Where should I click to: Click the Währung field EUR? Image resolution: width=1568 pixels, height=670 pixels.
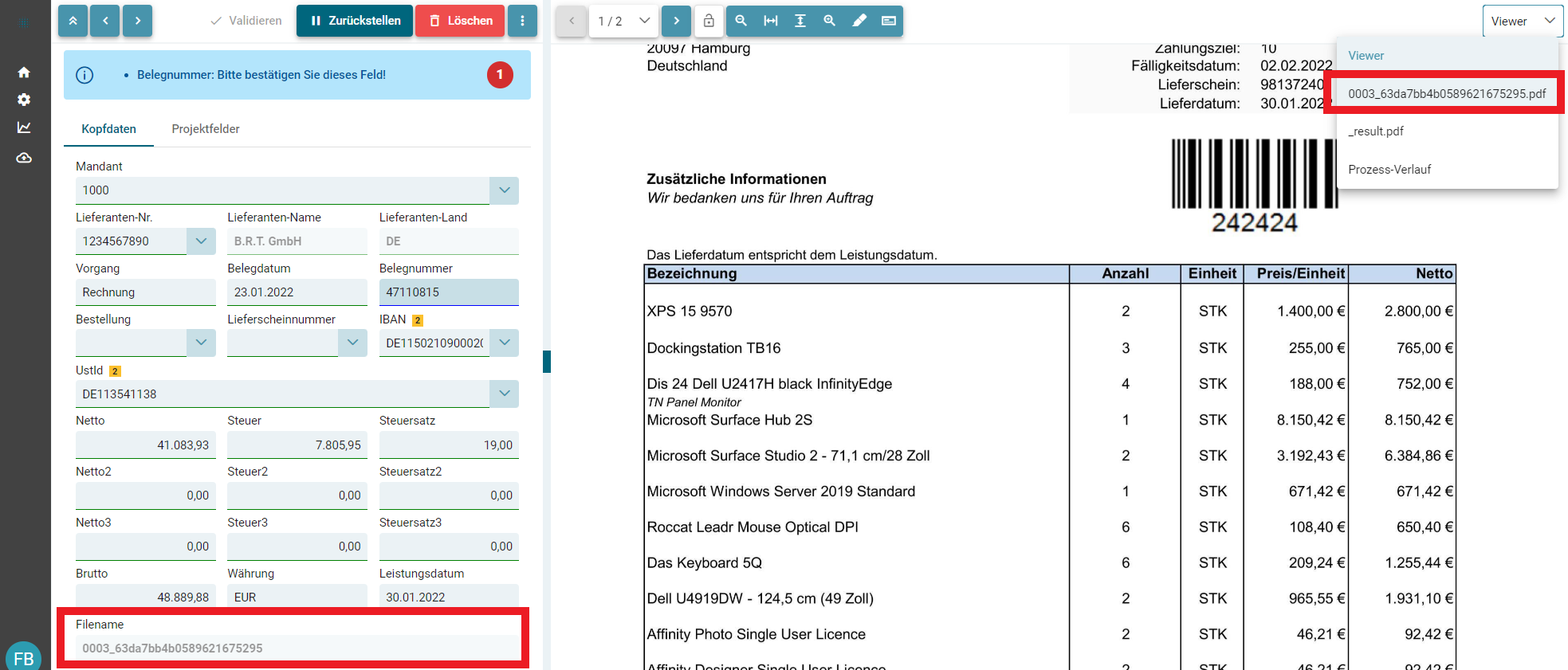pyautogui.click(x=297, y=597)
